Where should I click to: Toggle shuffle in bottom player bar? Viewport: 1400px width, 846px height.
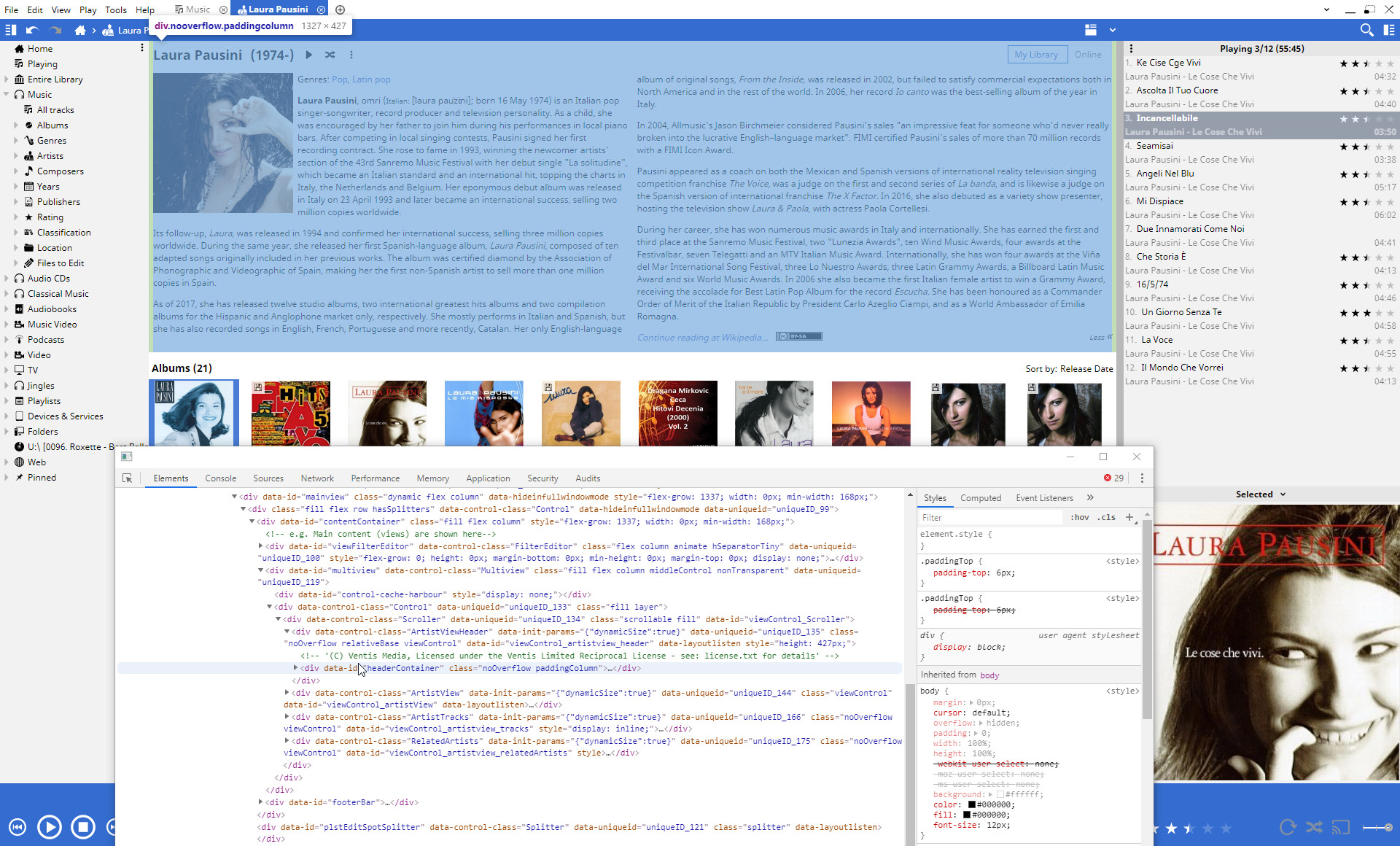pos(1314,827)
